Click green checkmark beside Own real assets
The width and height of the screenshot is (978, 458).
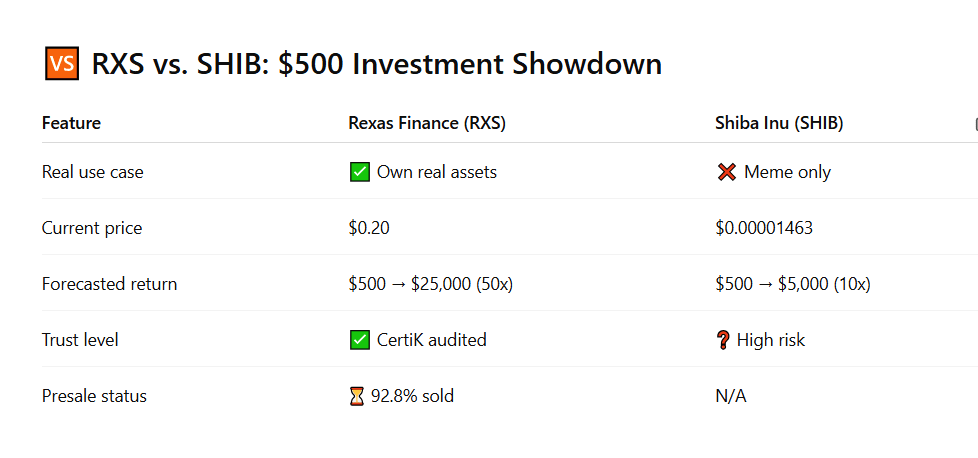point(359,172)
